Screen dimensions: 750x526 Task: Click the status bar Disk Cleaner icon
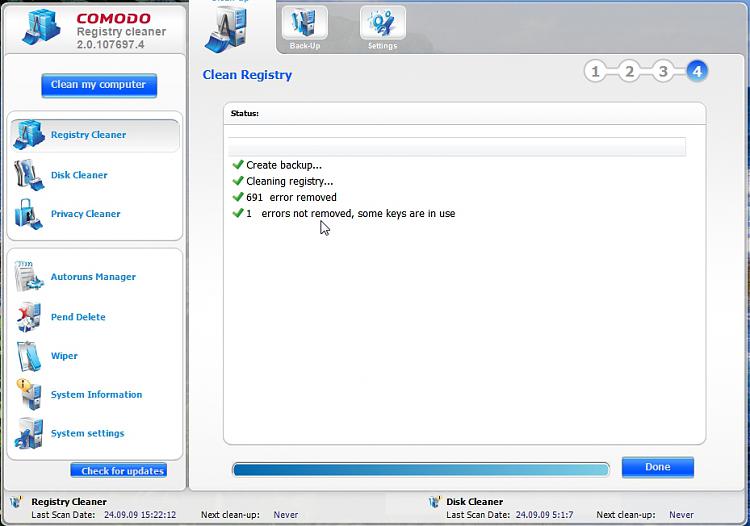pos(434,502)
